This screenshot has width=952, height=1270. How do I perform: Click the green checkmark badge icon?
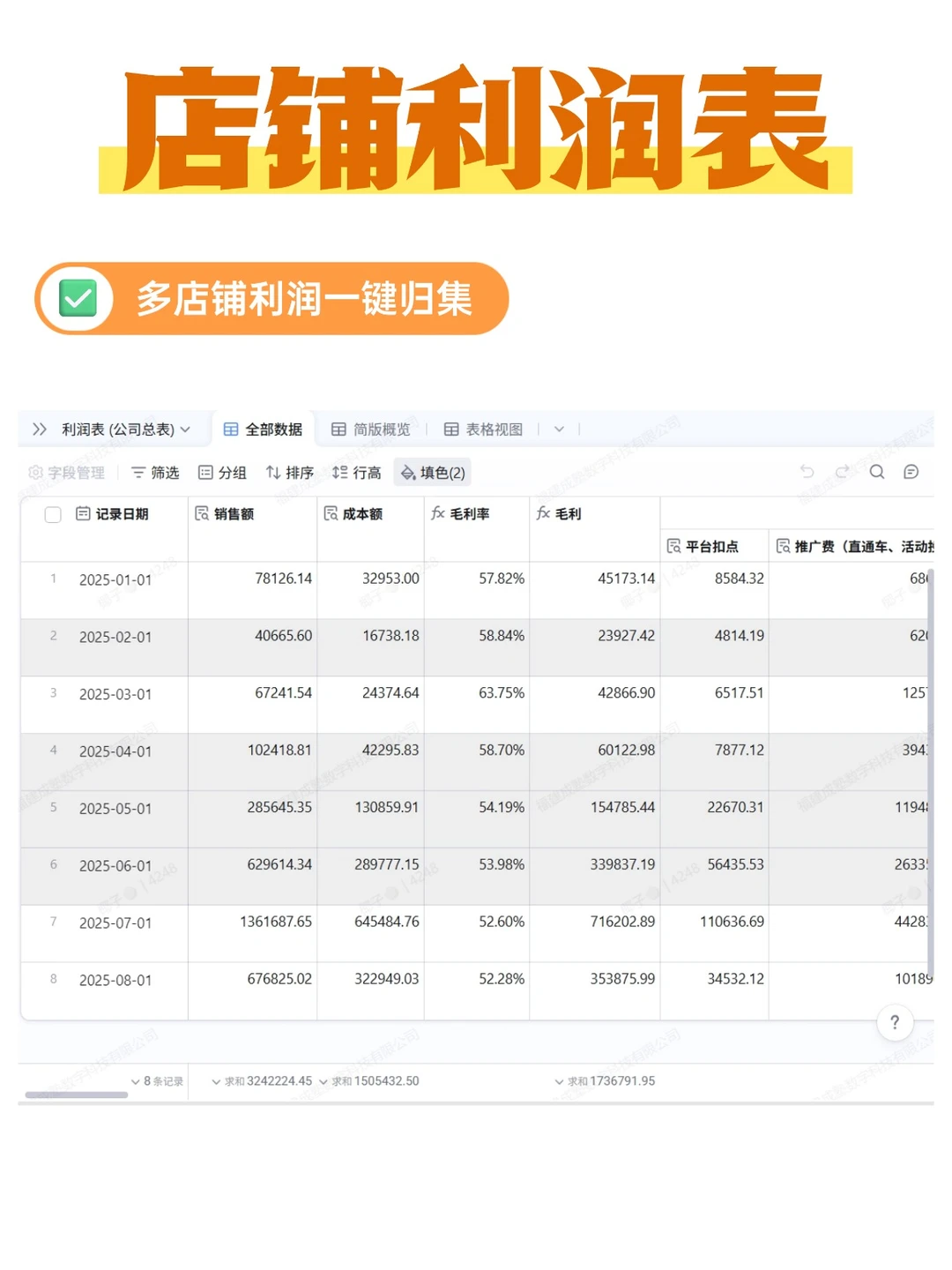tap(78, 299)
